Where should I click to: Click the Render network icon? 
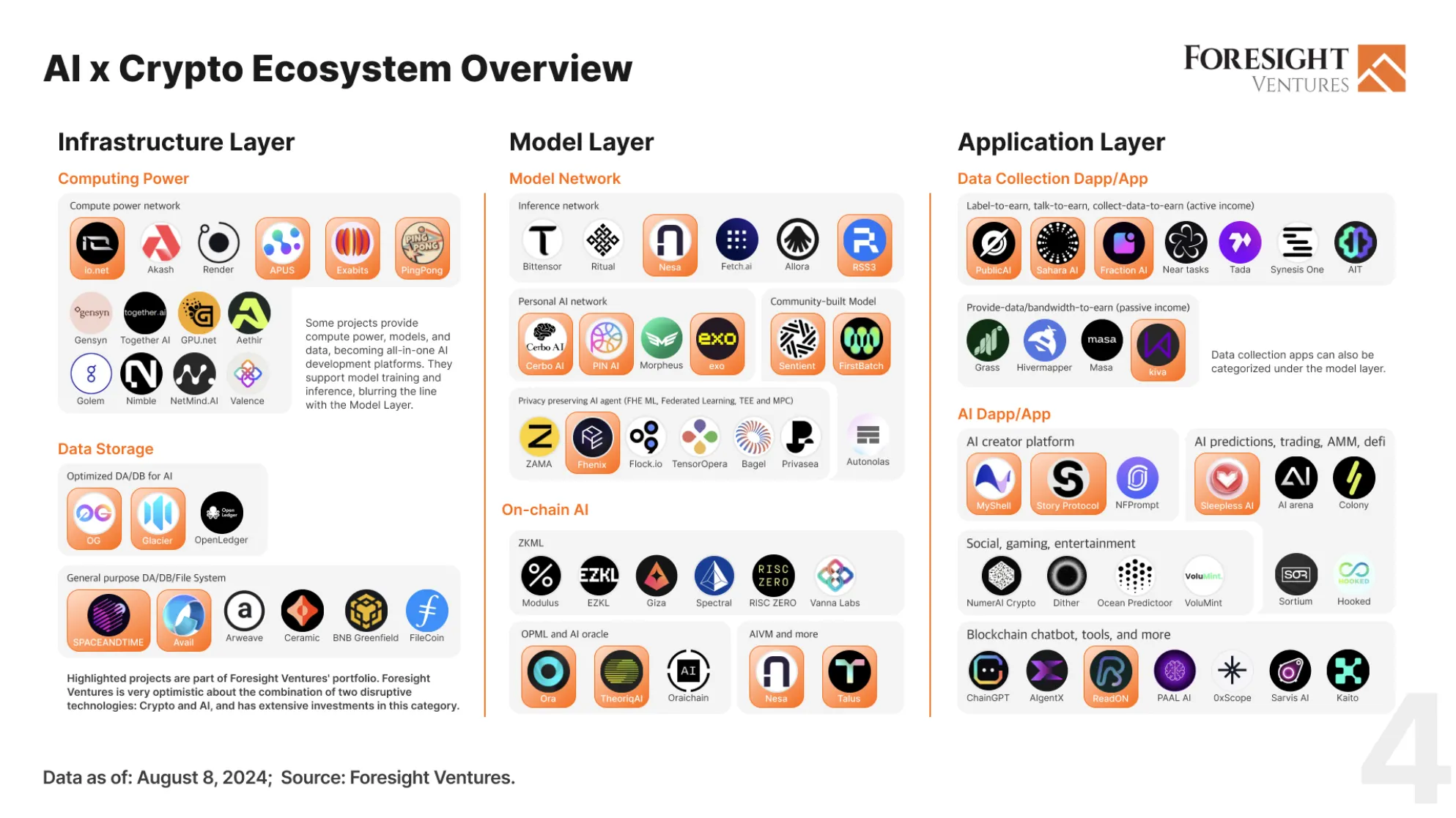[218, 242]
